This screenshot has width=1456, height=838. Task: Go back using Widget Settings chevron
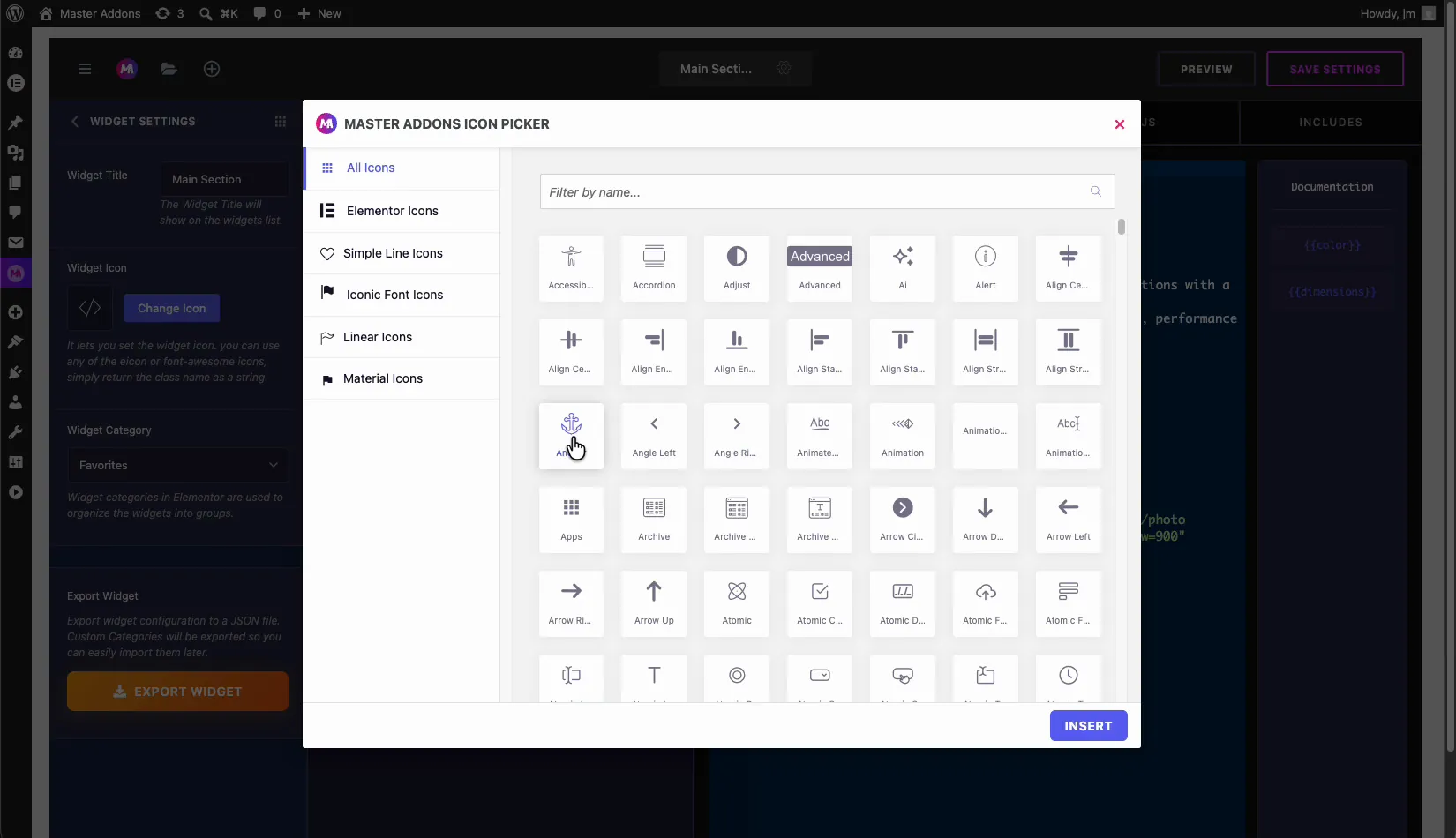click(75, 122)
